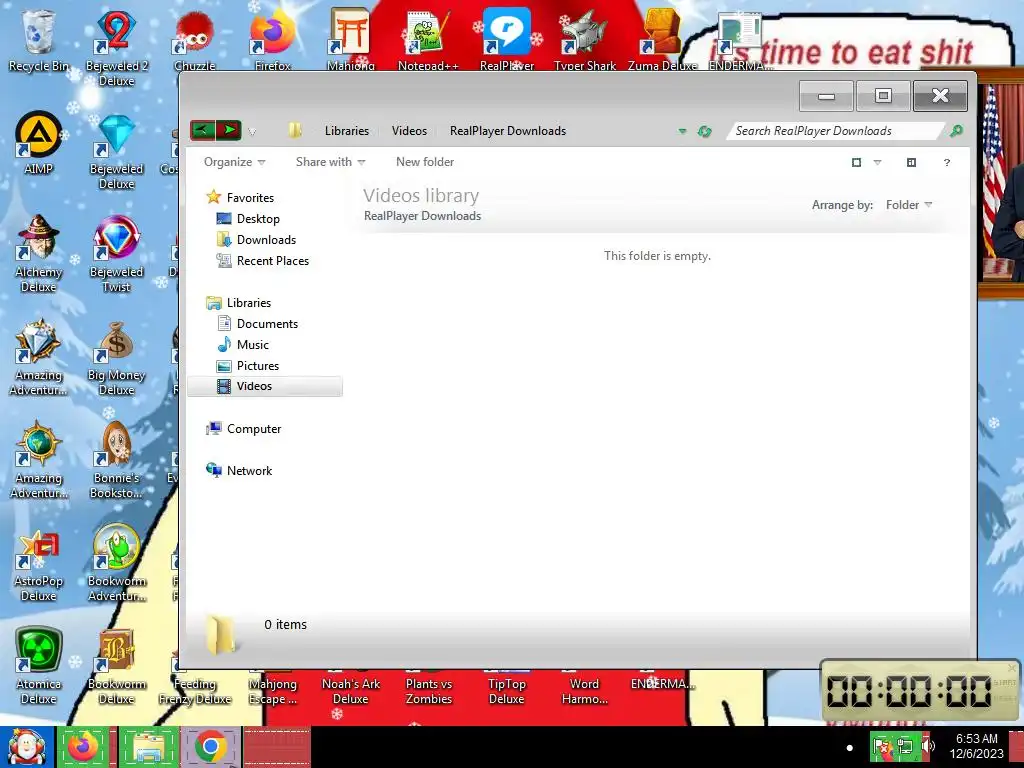Click the change view icon button
The image size is (1024, 768).
point(856,163)
